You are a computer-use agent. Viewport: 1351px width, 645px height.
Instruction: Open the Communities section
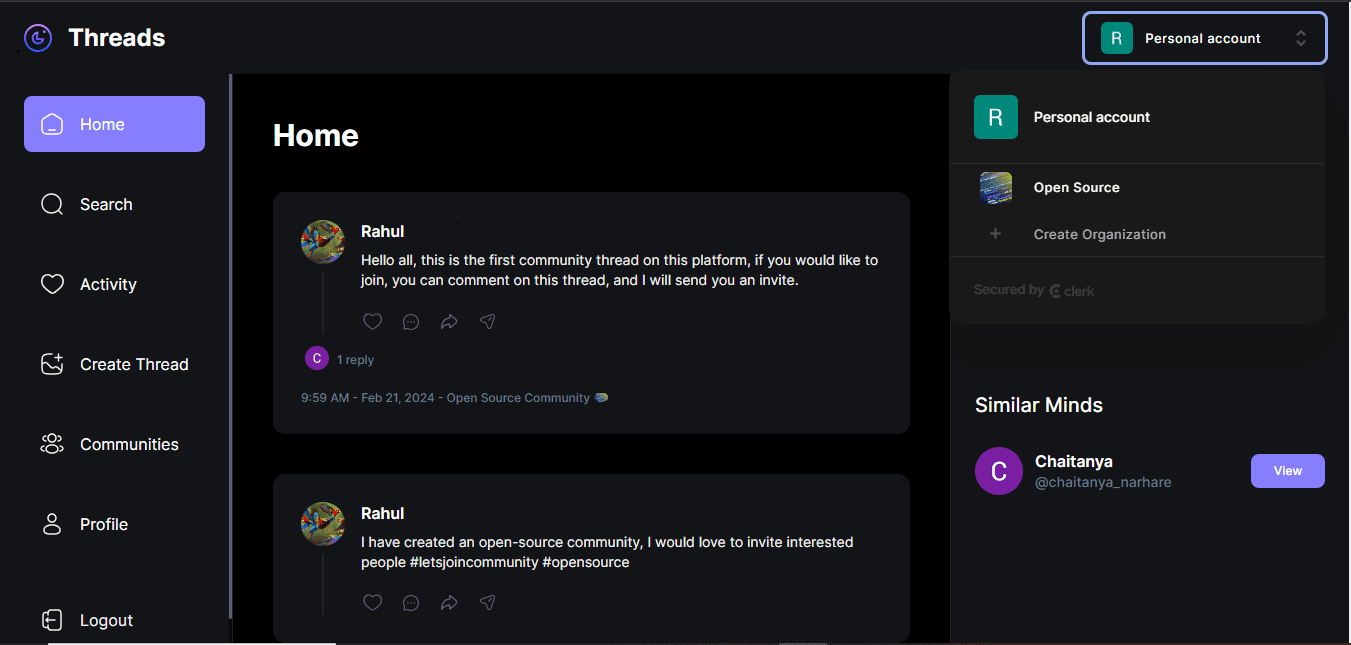coord(114,444)
